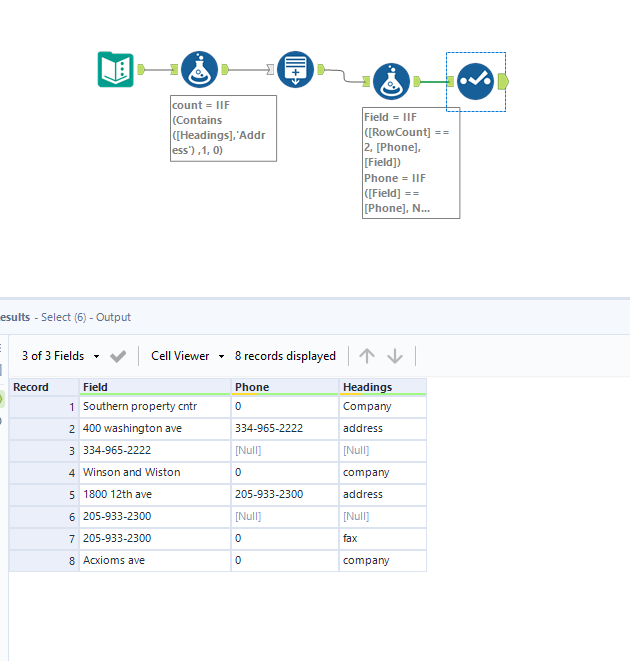
Task: Select the [Null] Headings cell in row 6
Action: (x=383, y=516)
